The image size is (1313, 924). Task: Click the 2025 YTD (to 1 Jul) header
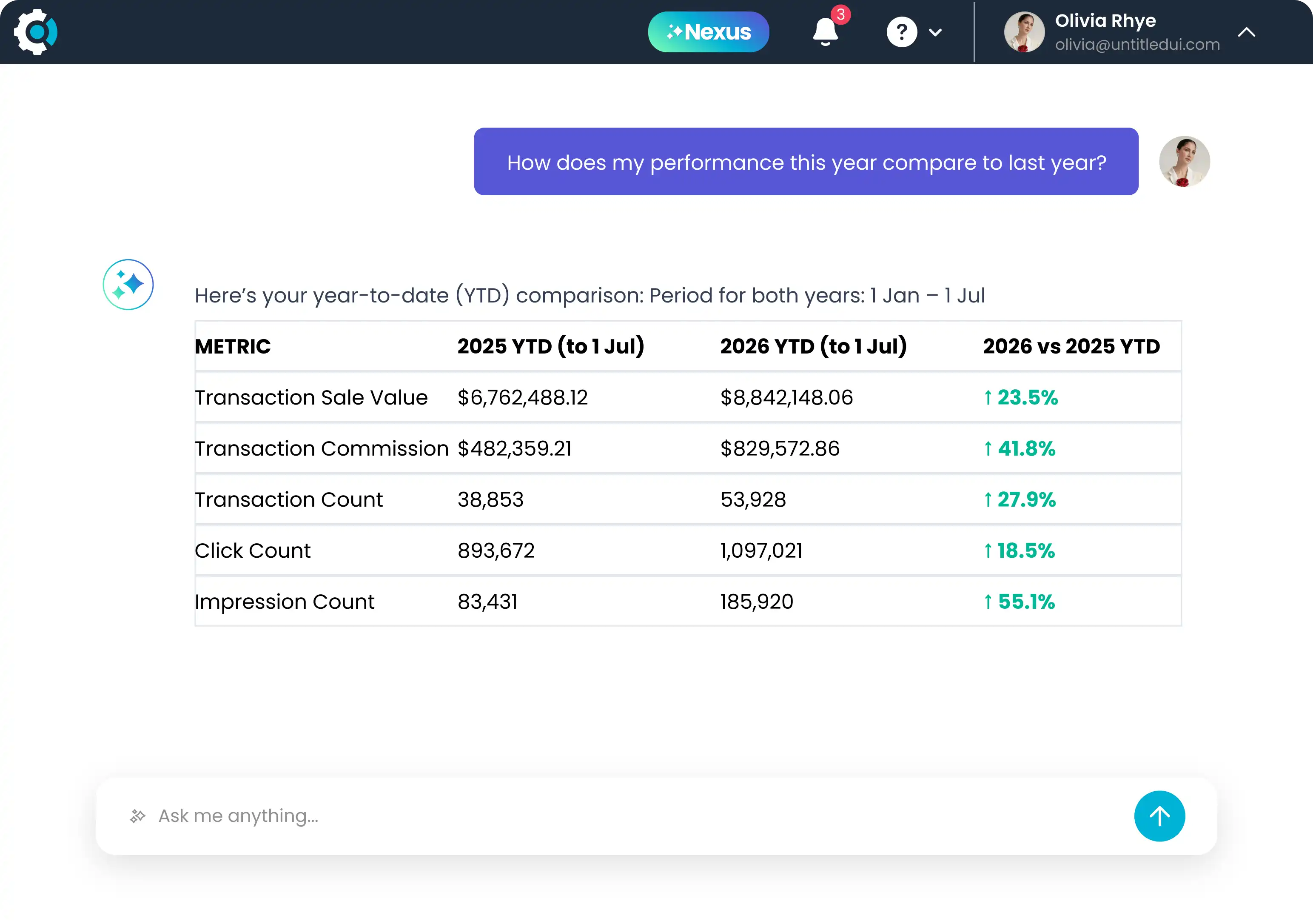[x=551, y=346]
